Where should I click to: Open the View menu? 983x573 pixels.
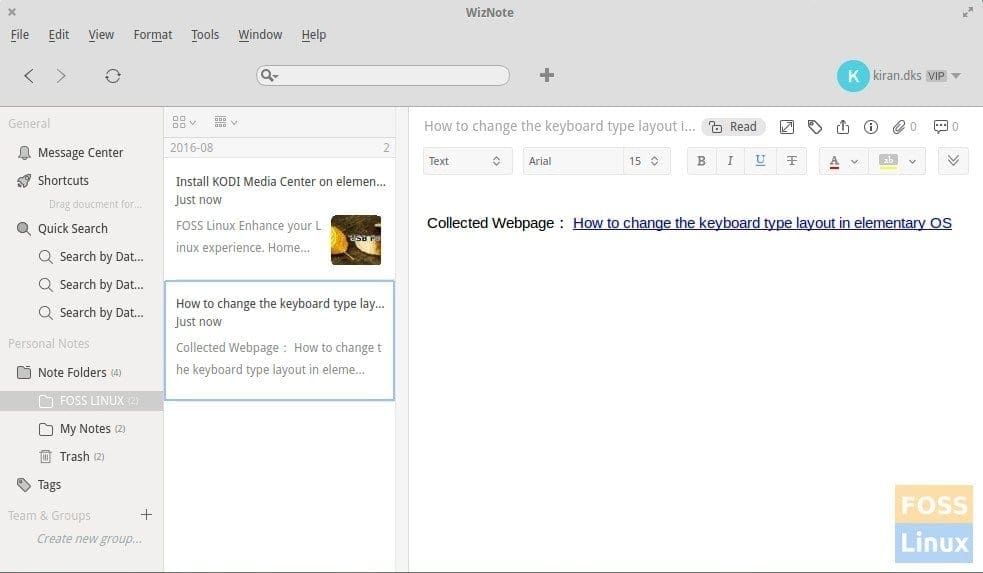coord(101,35)
